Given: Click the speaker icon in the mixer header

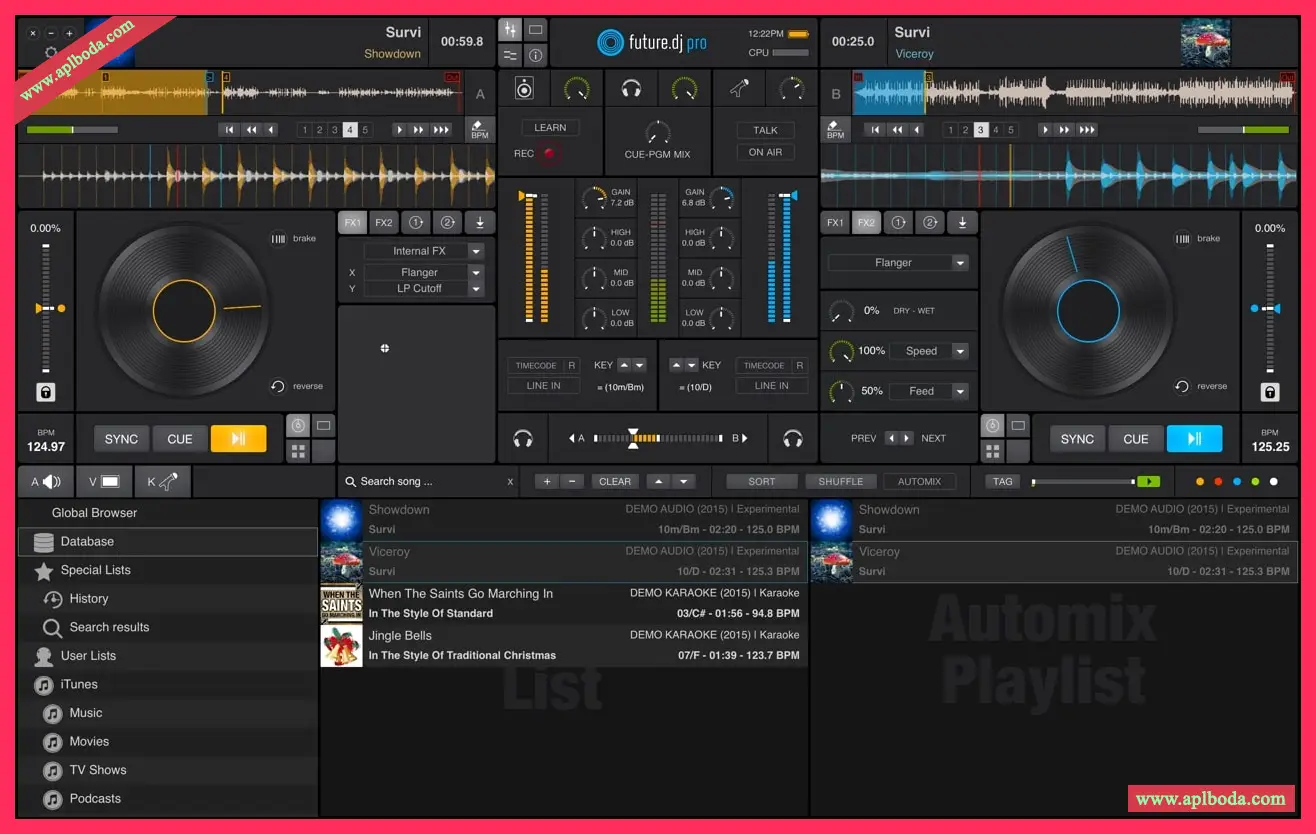Looking at the screenshot, I should [x=524, y=89].
